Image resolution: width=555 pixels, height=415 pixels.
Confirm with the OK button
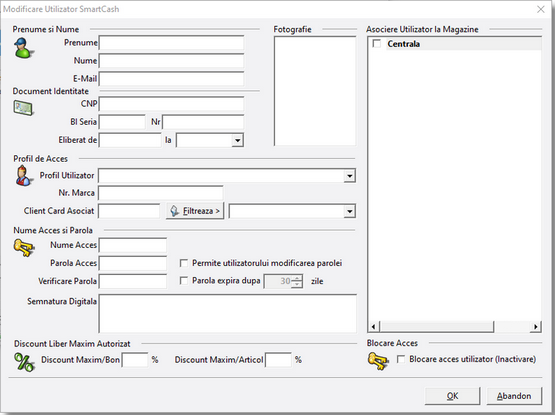click(x=452, y=396)
